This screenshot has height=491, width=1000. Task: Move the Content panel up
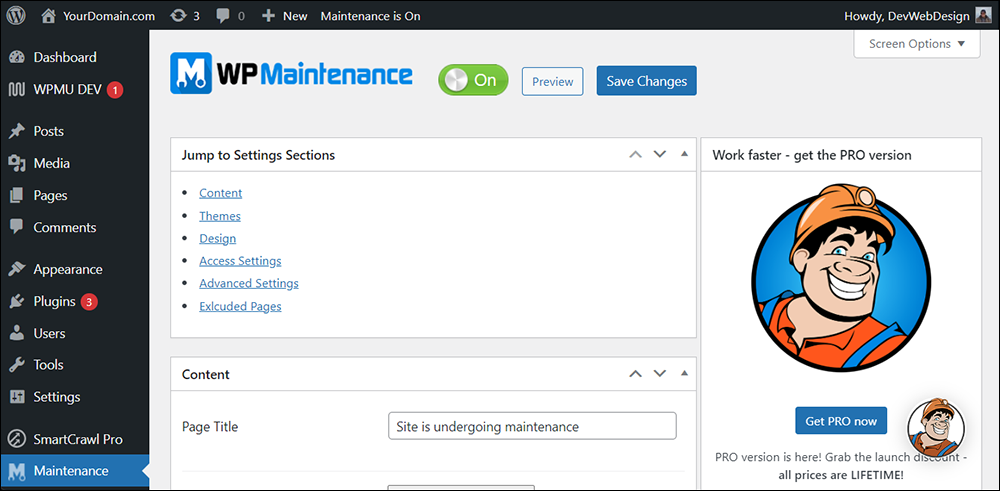pyautogui.click(x=635, y=374)
